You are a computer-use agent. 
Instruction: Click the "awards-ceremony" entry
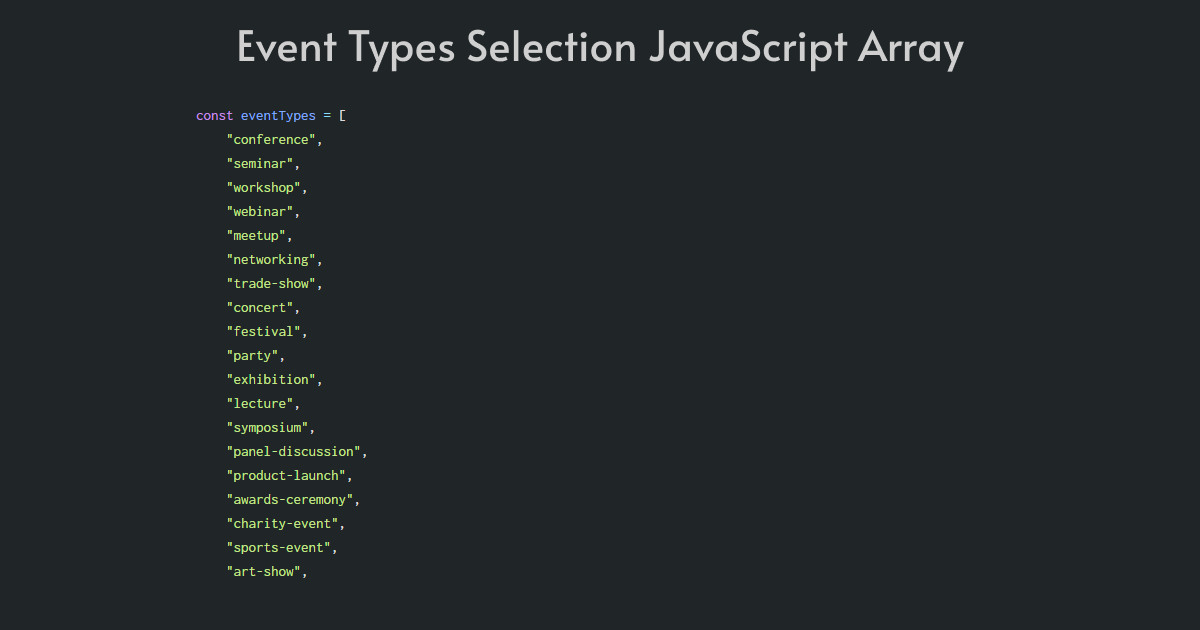290,500
